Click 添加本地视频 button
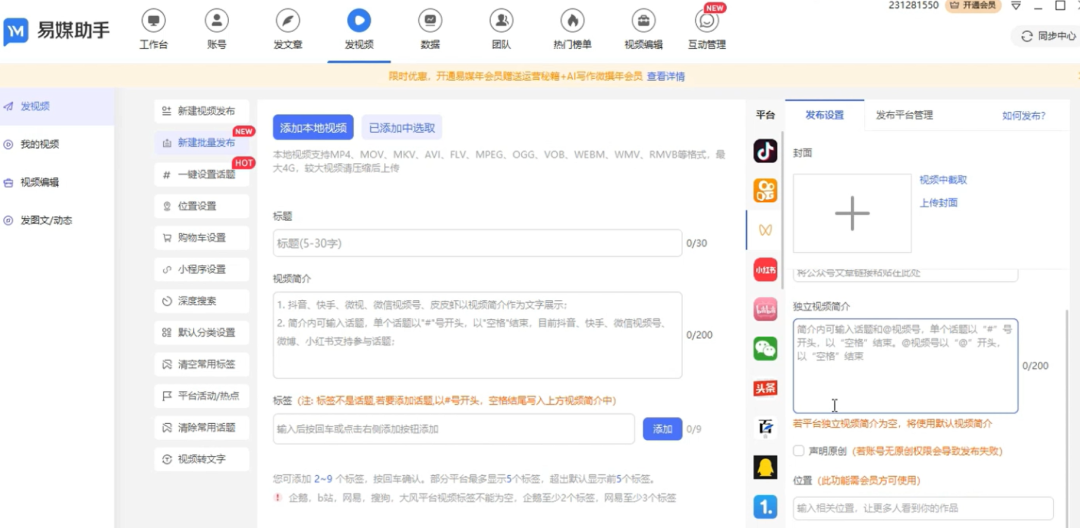The width and height of the screenshot is (1080, 528). pos(313,127)
